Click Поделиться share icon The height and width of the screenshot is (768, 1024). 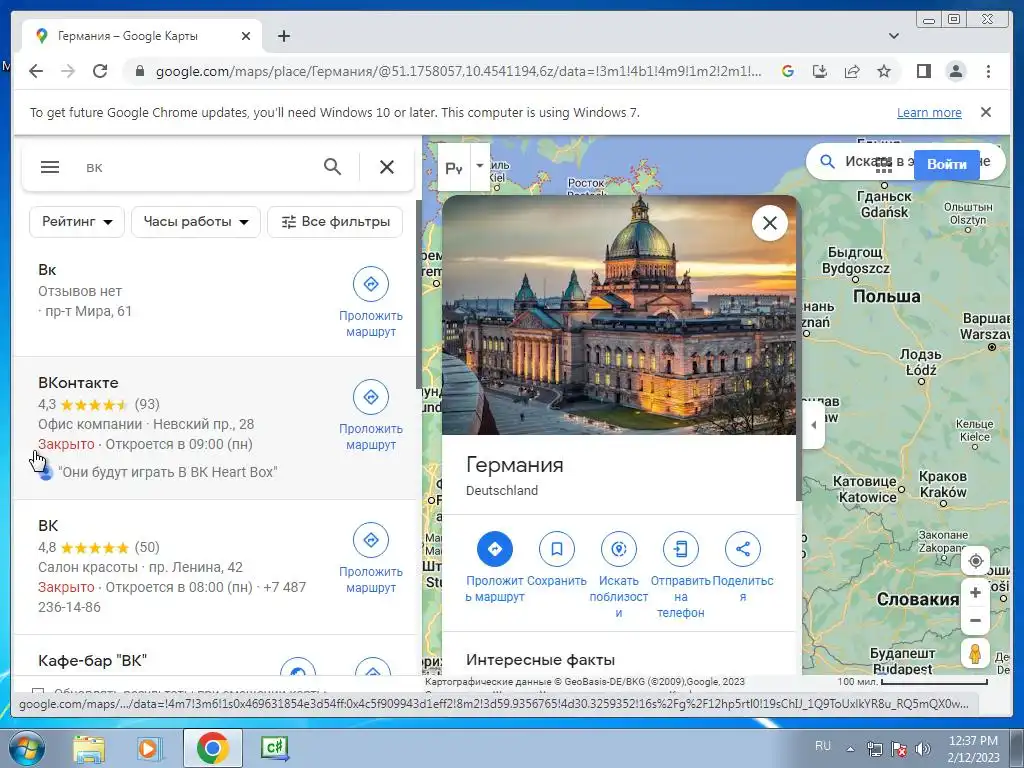[743, 549]
